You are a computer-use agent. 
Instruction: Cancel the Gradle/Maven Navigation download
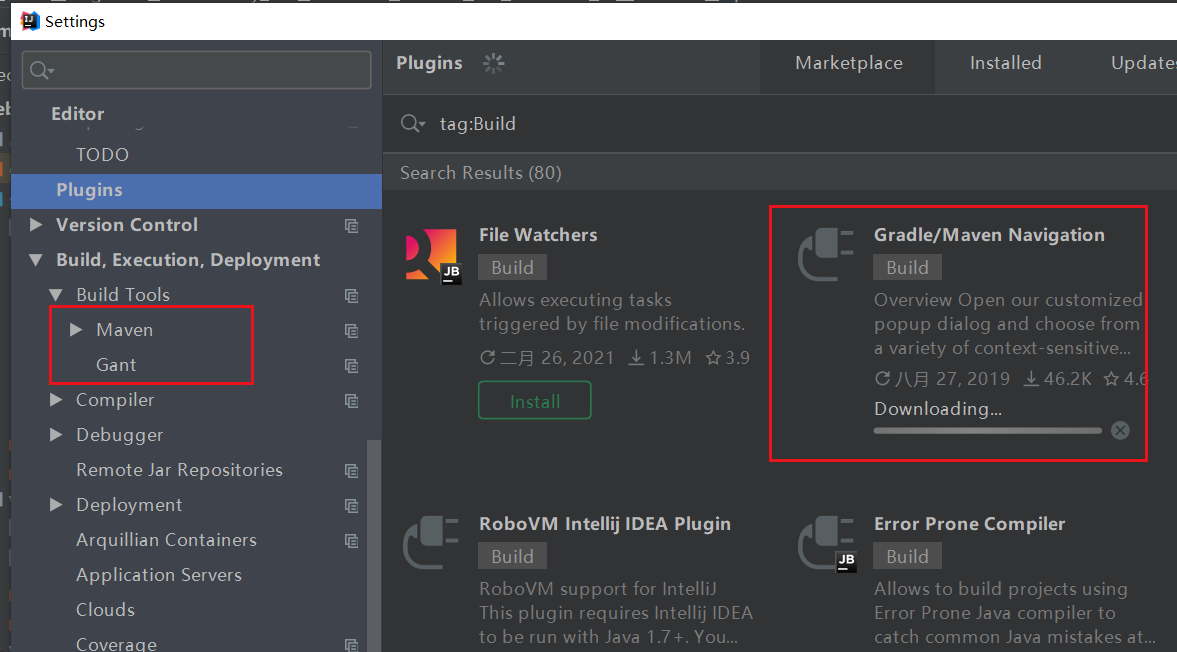tap(1120, 431)
